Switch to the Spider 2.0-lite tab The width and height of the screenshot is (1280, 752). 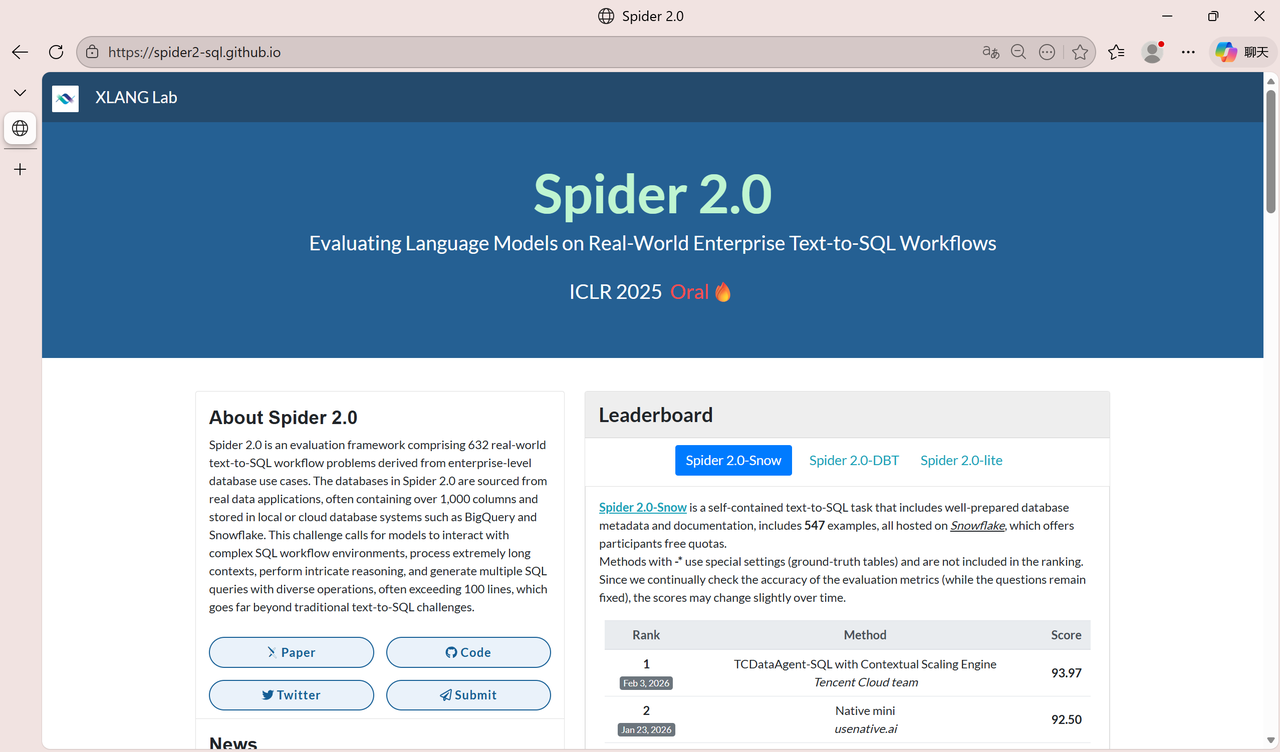[961, 460]
